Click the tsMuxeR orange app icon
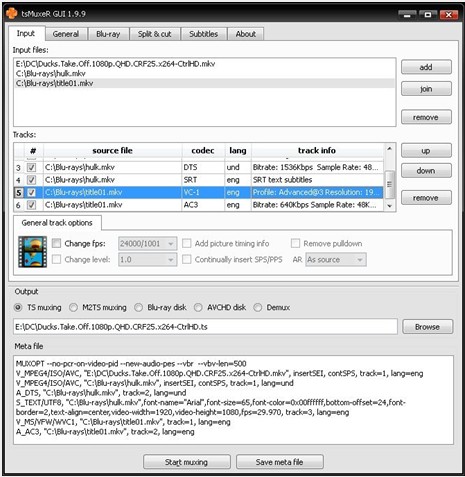This screenshot has width=465, height=477. (12, 14)
